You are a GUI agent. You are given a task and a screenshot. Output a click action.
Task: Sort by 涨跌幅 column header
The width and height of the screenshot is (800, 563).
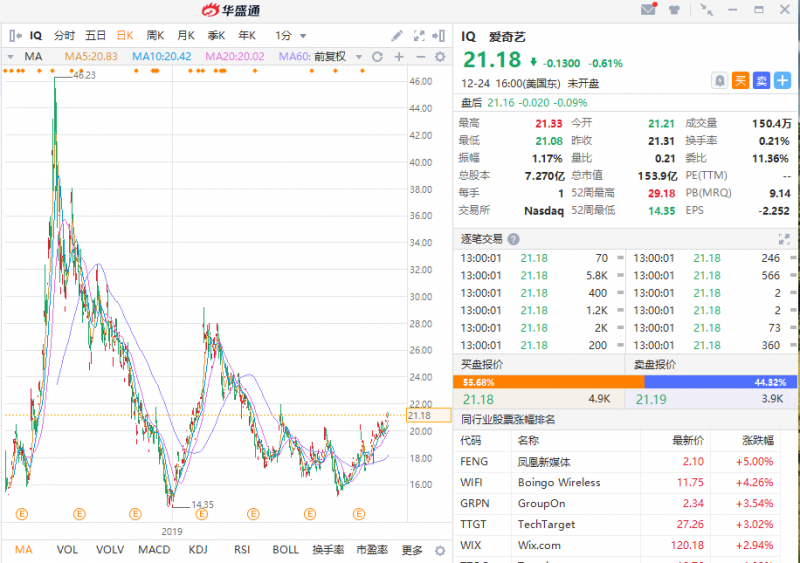[758, 440]
